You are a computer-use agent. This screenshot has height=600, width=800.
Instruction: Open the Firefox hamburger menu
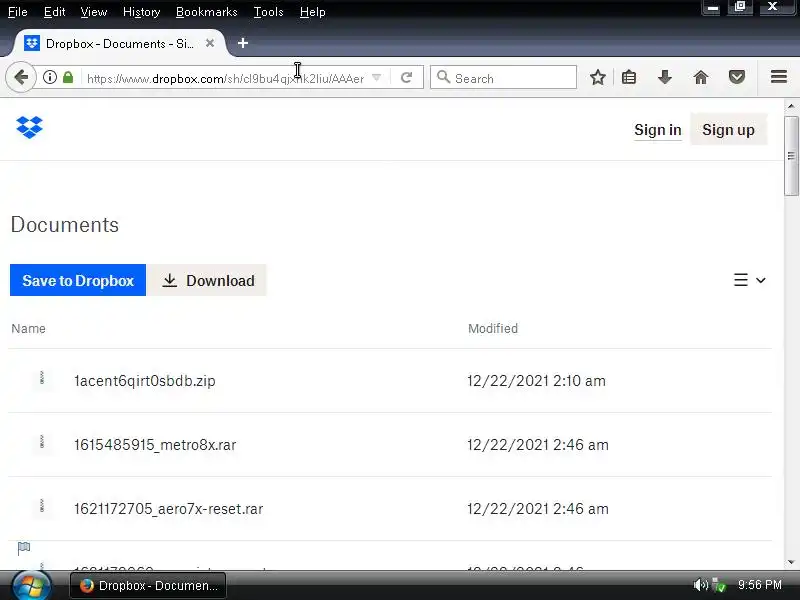[x=779, y=77]
